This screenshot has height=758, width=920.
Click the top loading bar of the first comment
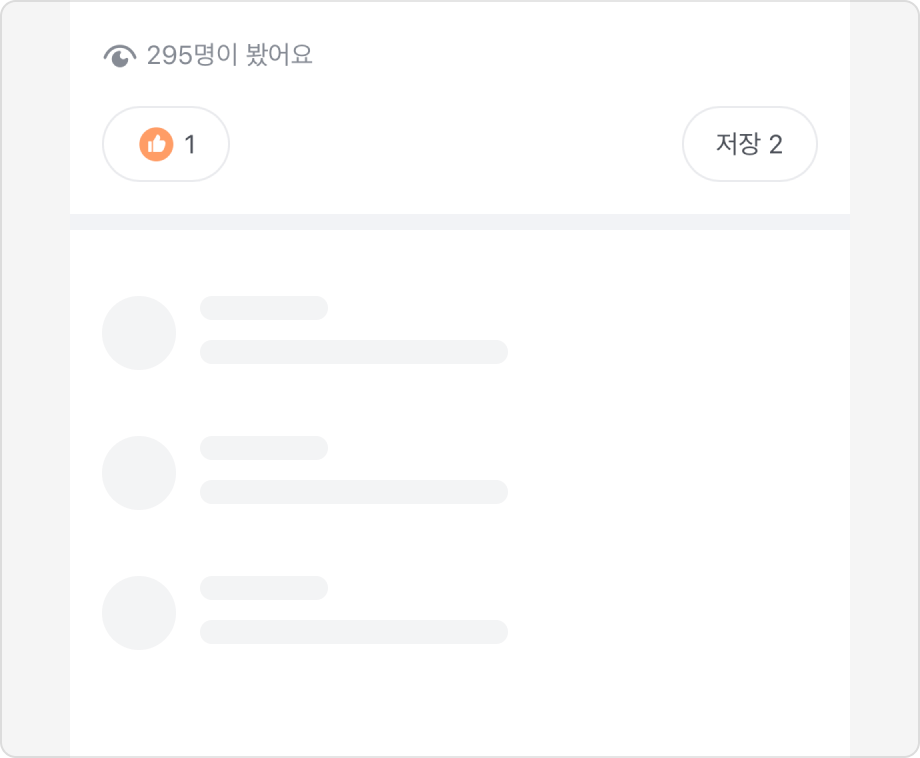264,308
